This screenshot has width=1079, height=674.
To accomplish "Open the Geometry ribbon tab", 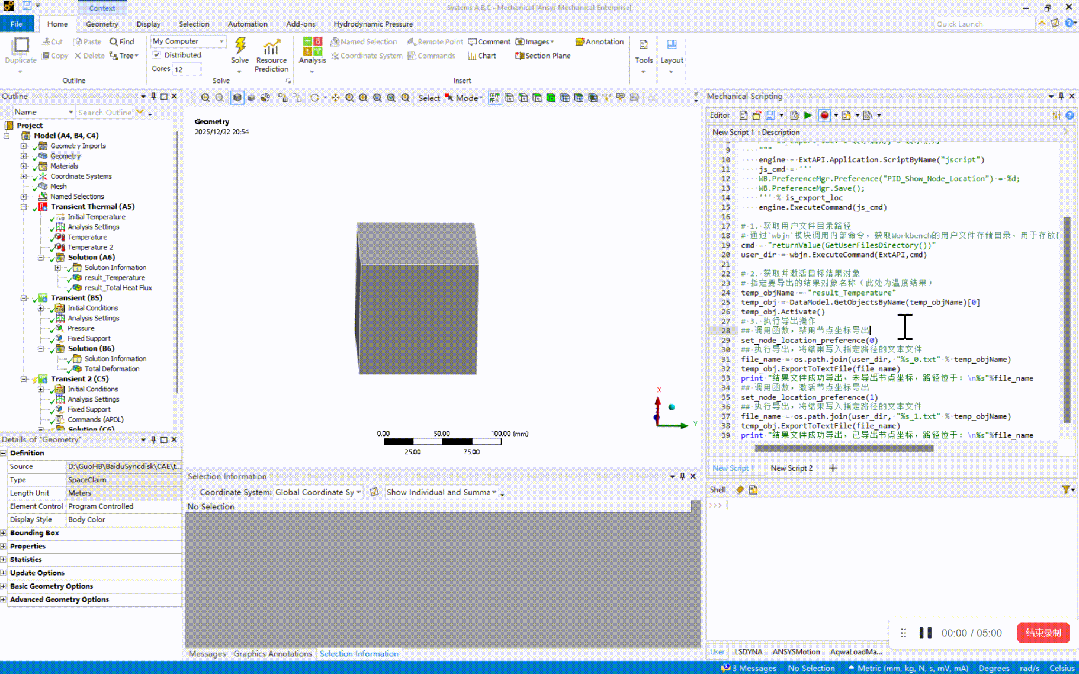I will (x=102, y=24).
